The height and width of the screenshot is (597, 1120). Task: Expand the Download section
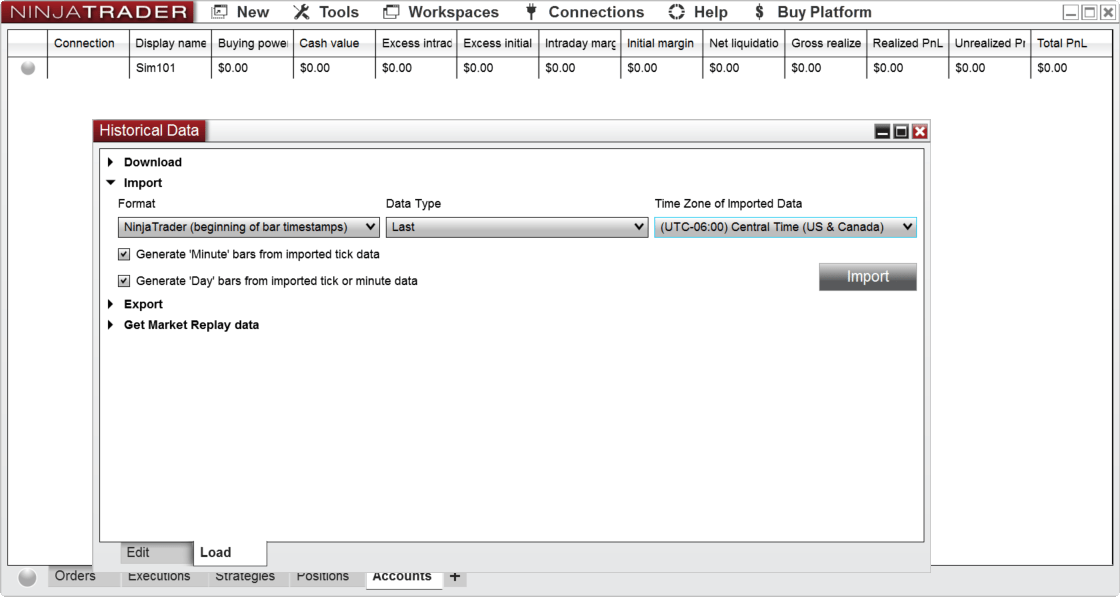coord(110,161)
